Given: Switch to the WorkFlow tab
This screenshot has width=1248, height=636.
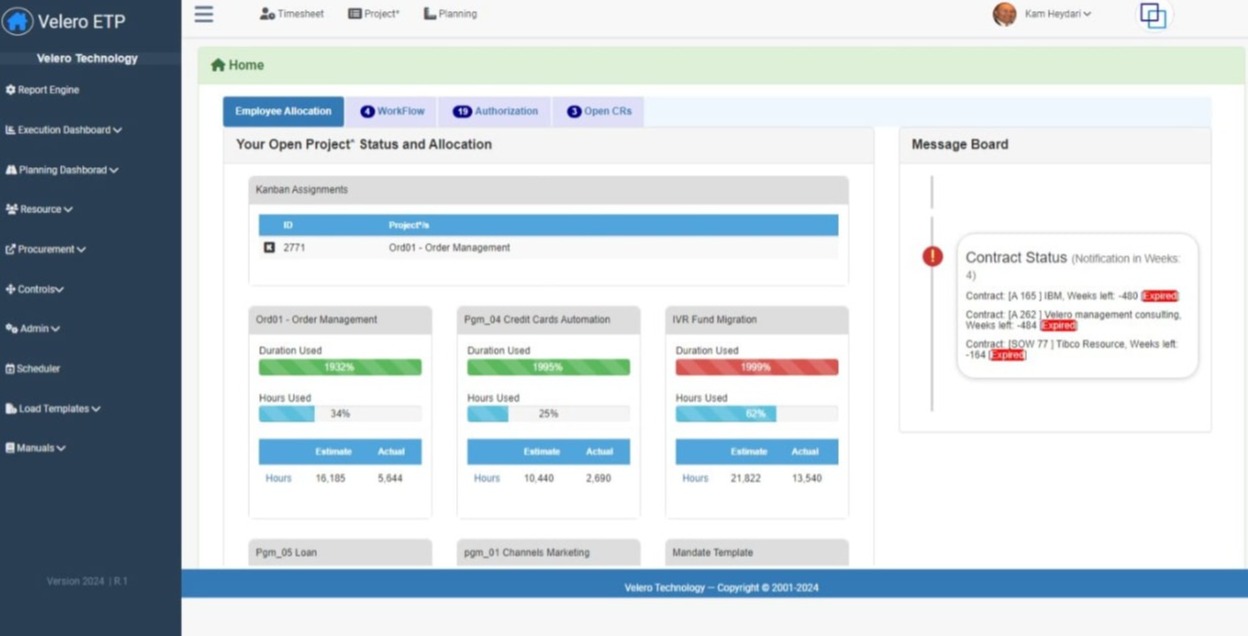Looking at the screenshot, I should 392,112.
